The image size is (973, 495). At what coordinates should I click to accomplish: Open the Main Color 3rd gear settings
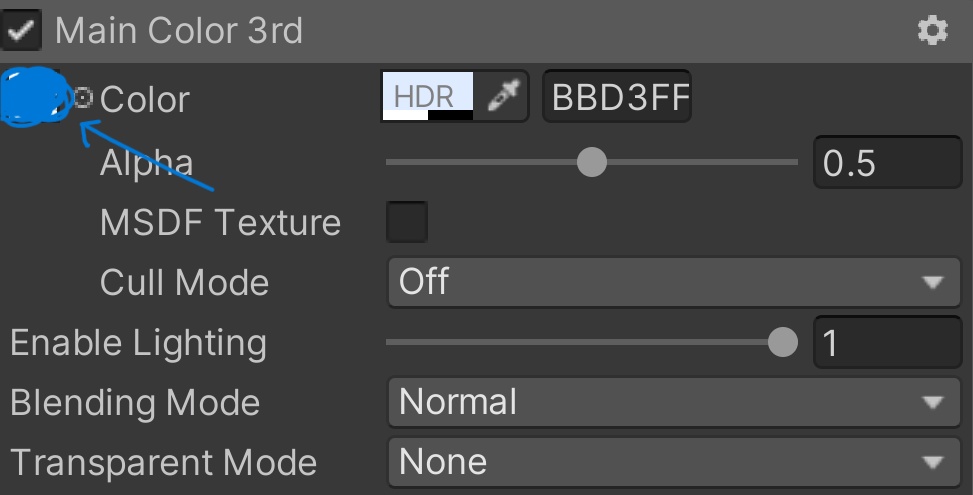[932, 31]
